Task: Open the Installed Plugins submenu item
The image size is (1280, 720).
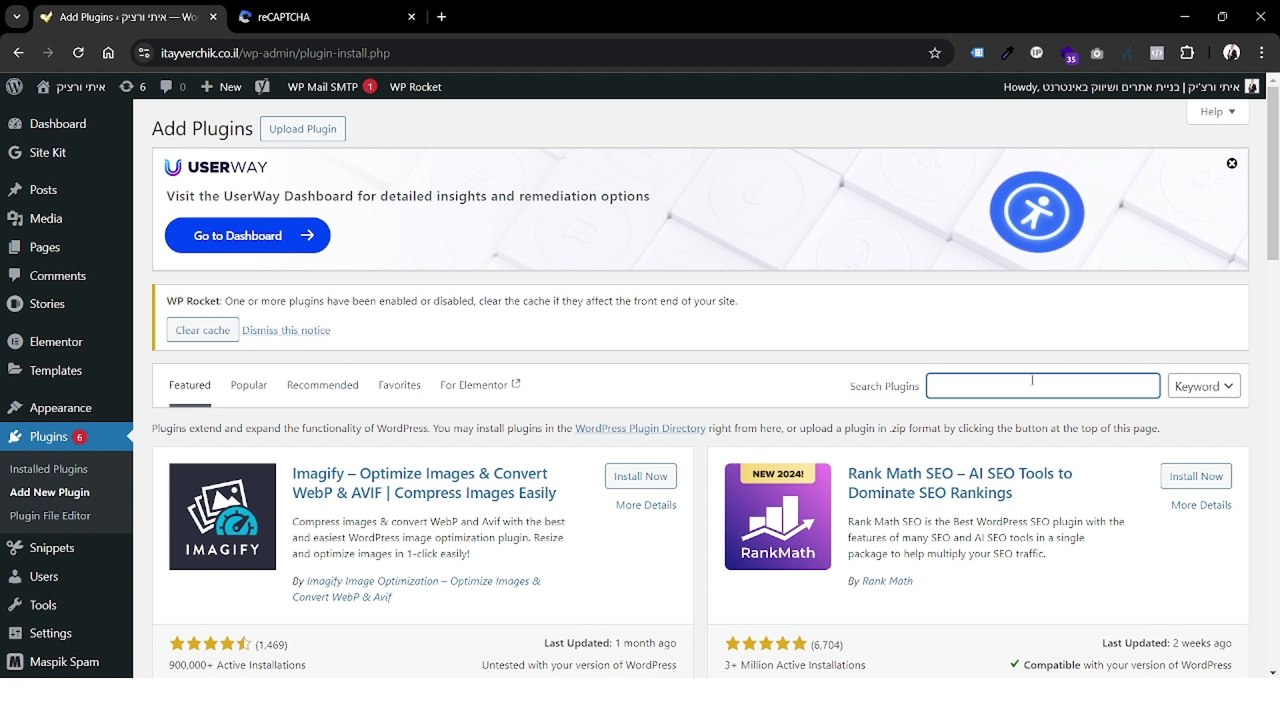Action: pos(49,469)
